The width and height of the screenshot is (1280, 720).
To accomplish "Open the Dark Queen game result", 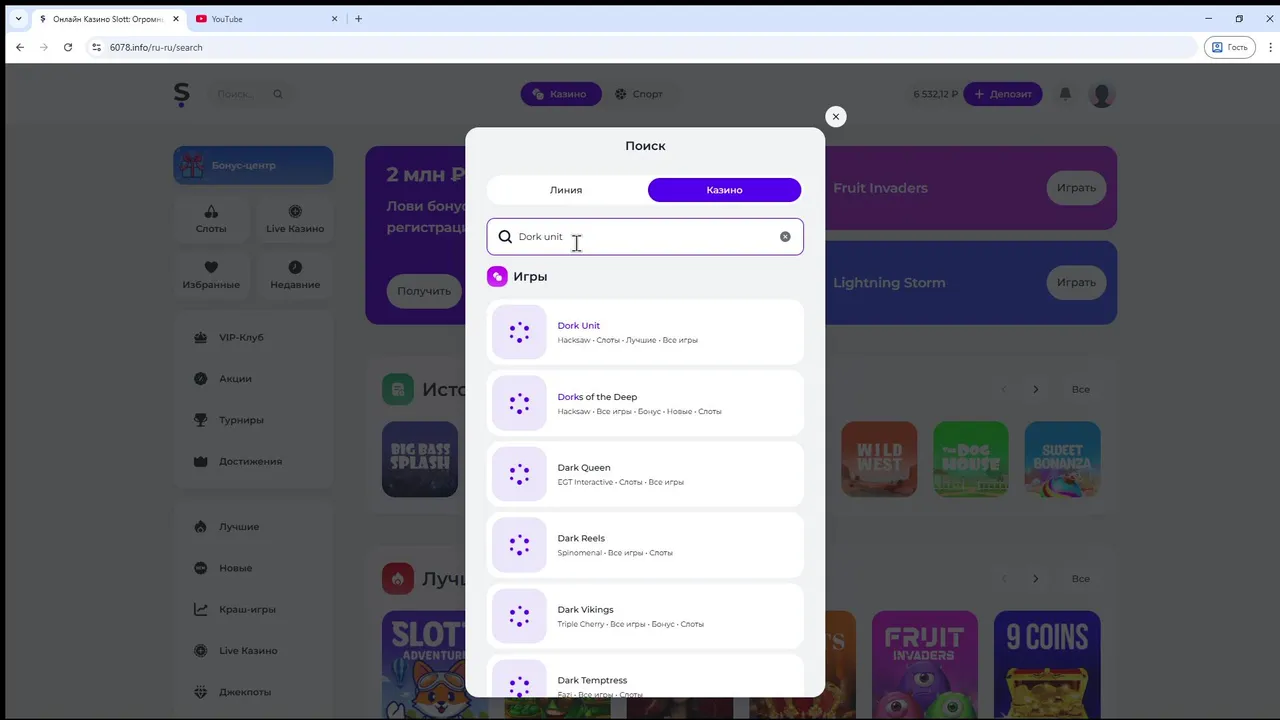I will click(645, 474).
